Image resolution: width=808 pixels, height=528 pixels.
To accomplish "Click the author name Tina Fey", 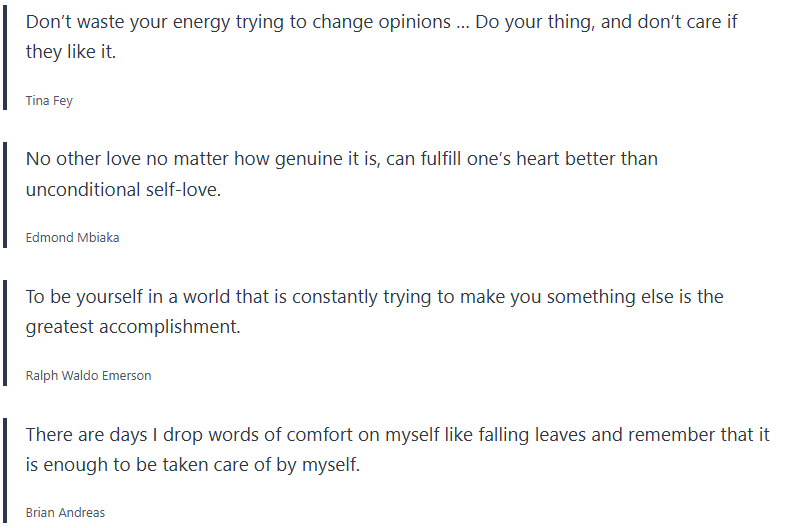I will pyautogui.click(x=49, y=100).
